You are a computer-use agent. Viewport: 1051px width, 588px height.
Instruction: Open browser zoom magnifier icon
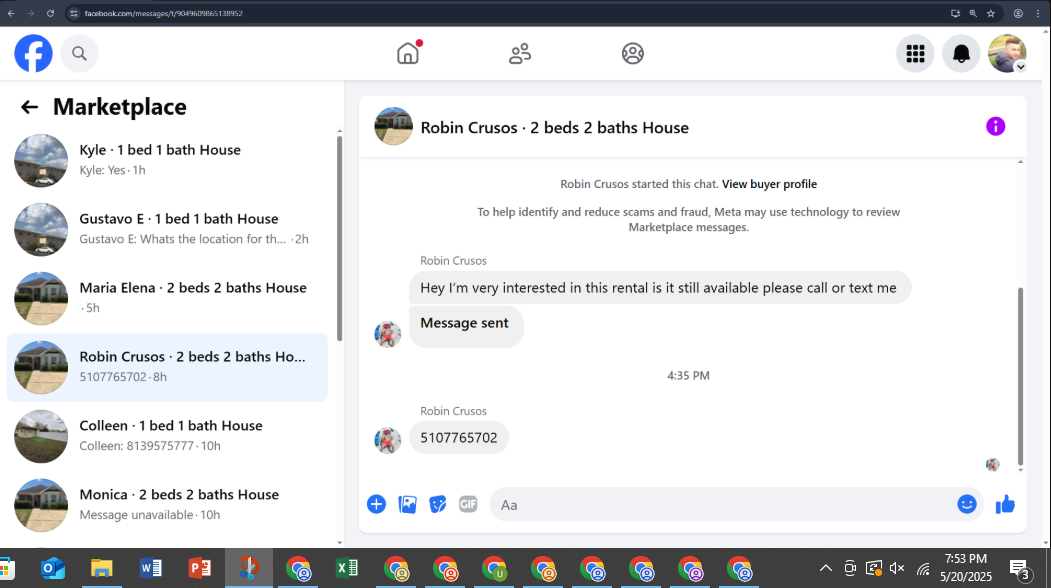973,13
